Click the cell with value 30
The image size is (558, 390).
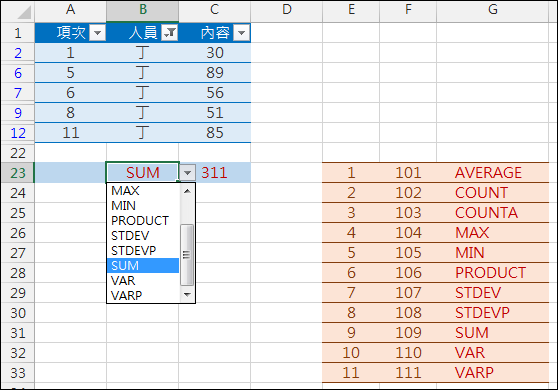[x=215, y=53]
